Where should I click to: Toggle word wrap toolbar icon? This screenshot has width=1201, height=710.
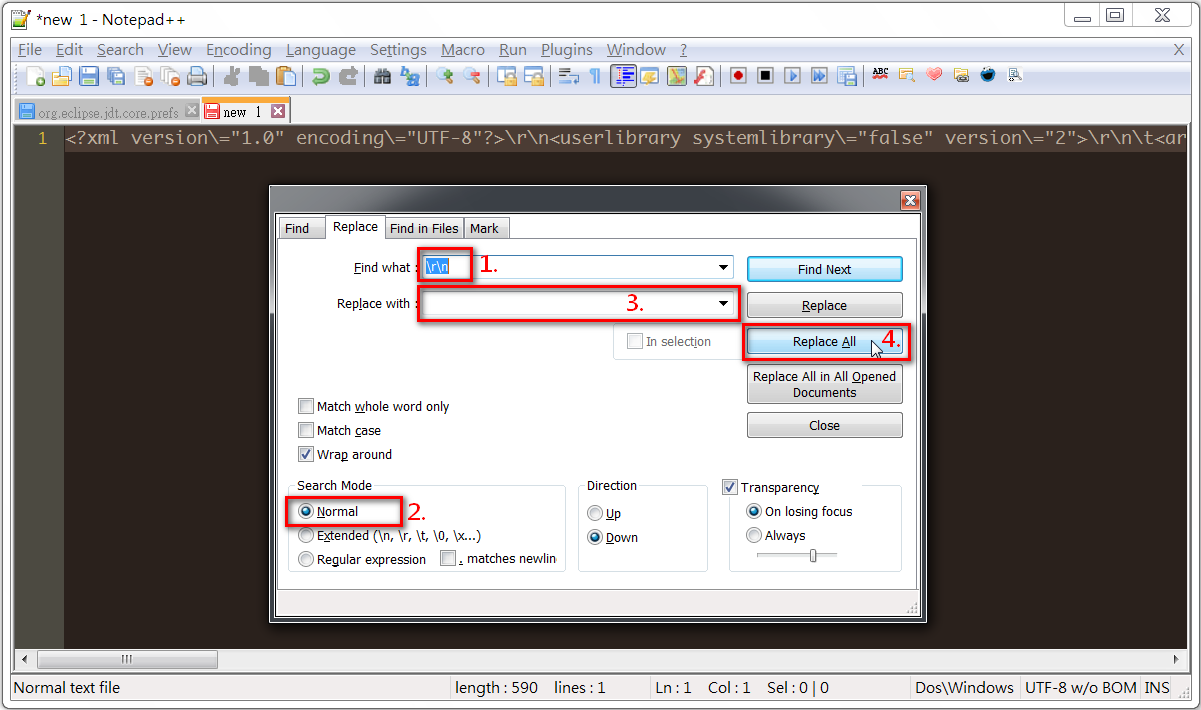[x=568, y=76]
